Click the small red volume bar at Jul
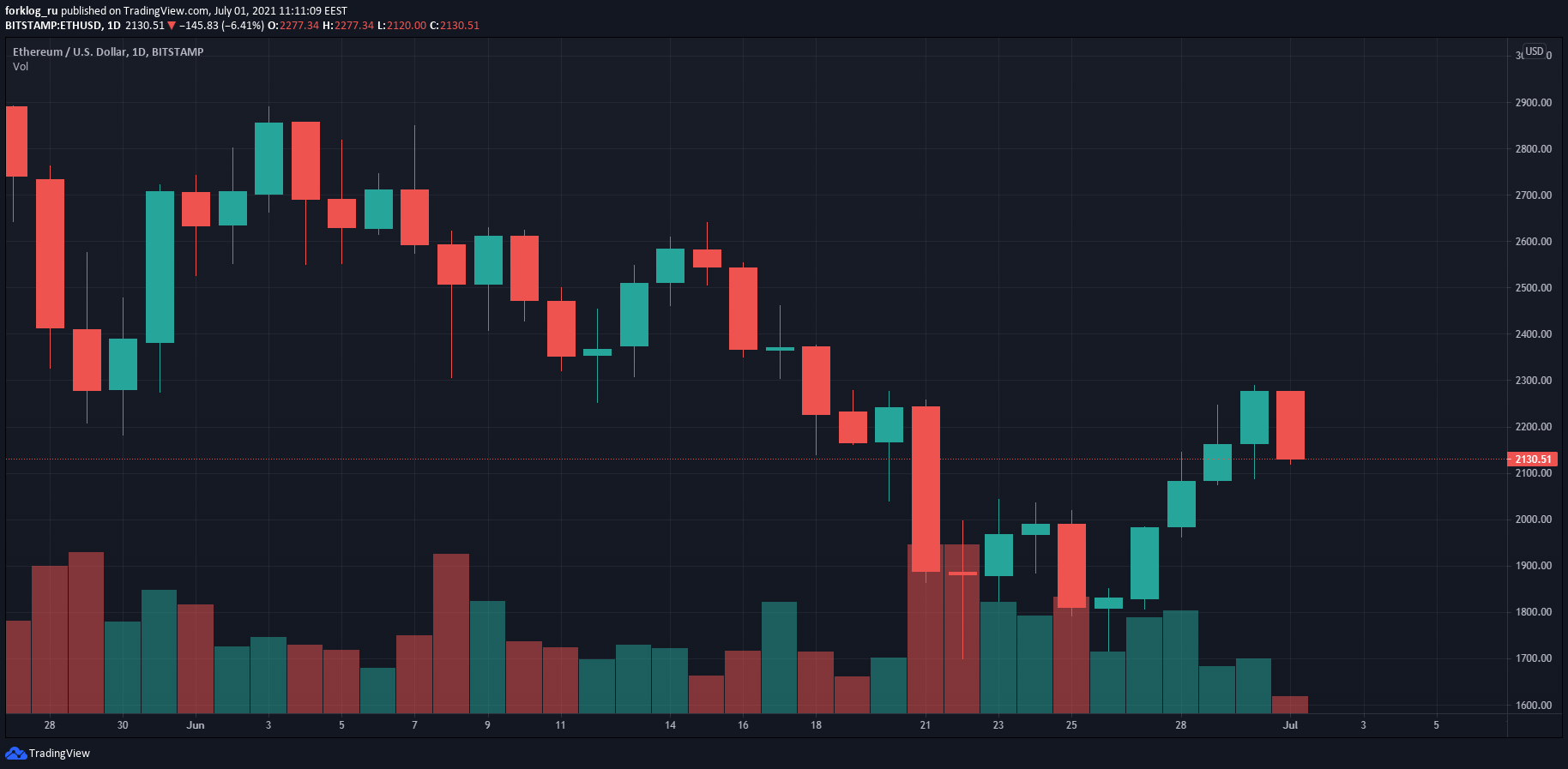1568x769 pixels. coord(1290,705)
